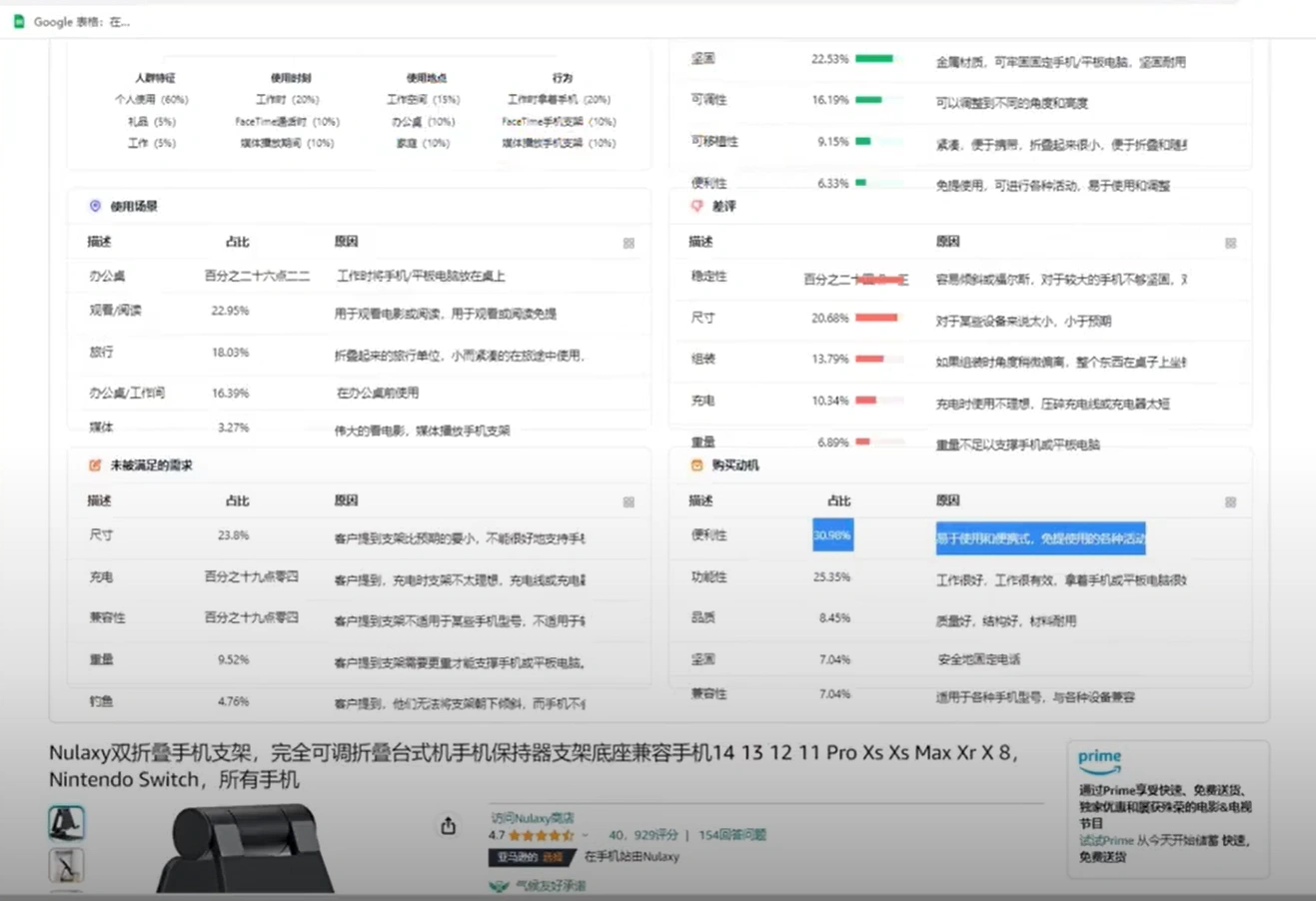Expand the rating dropdown arrow after stars
The height and width of the screenshot is (901, 1316).
coord(585,835)
